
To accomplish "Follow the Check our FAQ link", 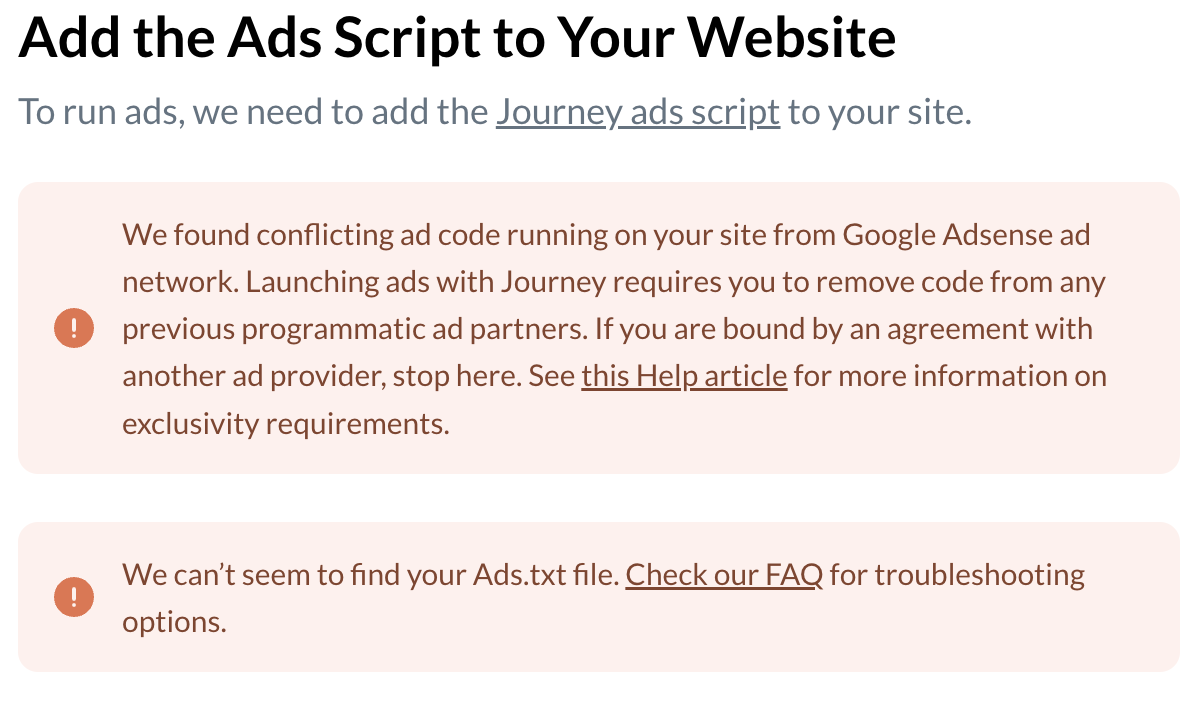I will [724, 575].
